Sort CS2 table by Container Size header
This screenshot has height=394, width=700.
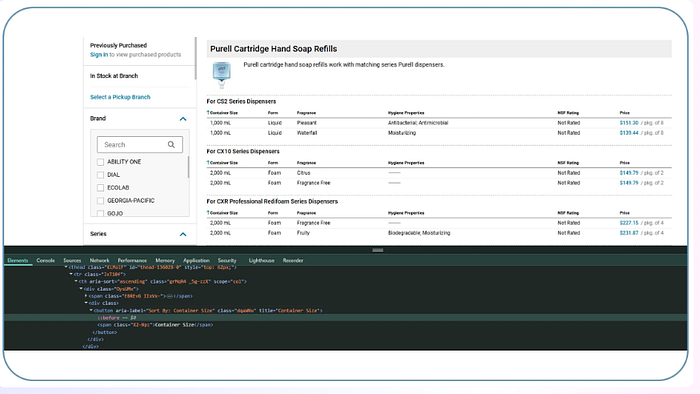click(x=224, y=113)
